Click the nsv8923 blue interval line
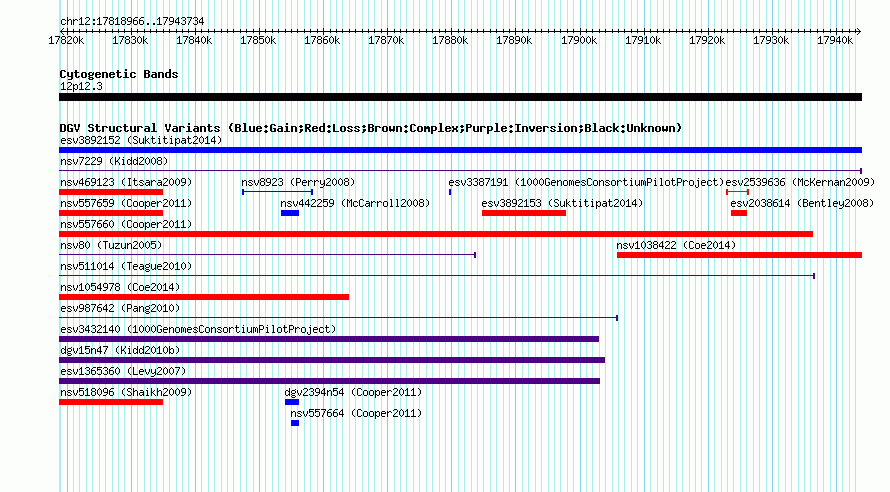 pos(278,192)
